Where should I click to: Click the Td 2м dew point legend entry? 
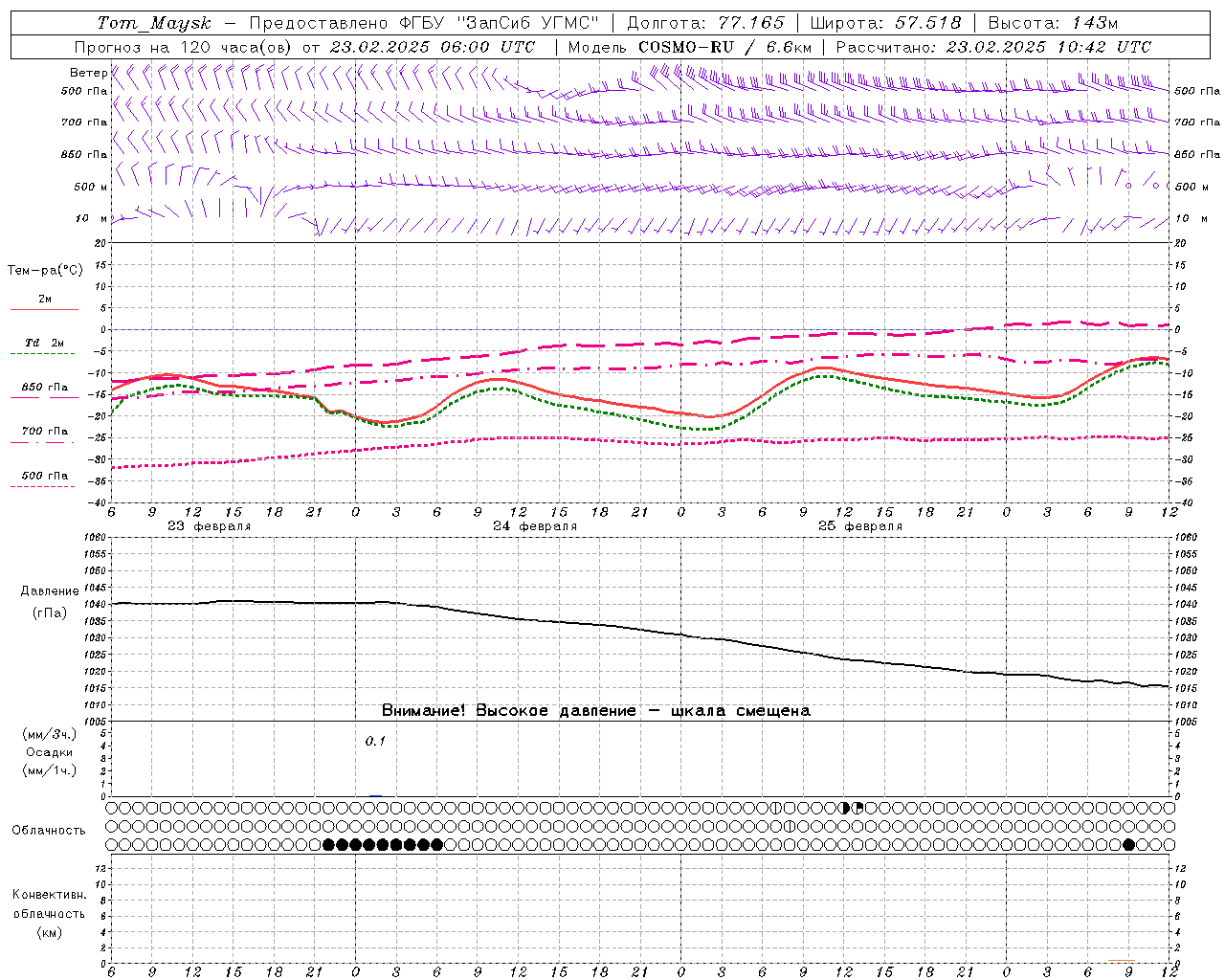click(x=44, y=343)
